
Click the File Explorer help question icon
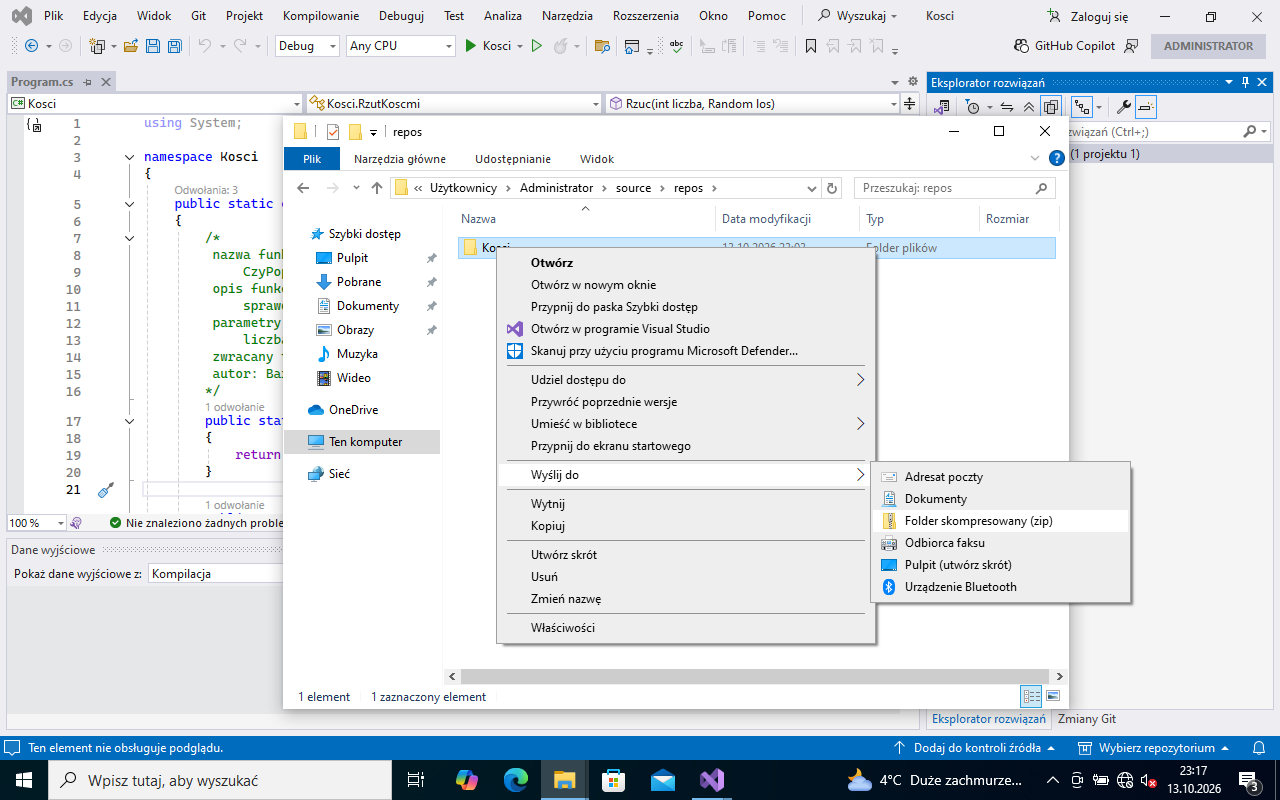click(x=1056, y=158)
